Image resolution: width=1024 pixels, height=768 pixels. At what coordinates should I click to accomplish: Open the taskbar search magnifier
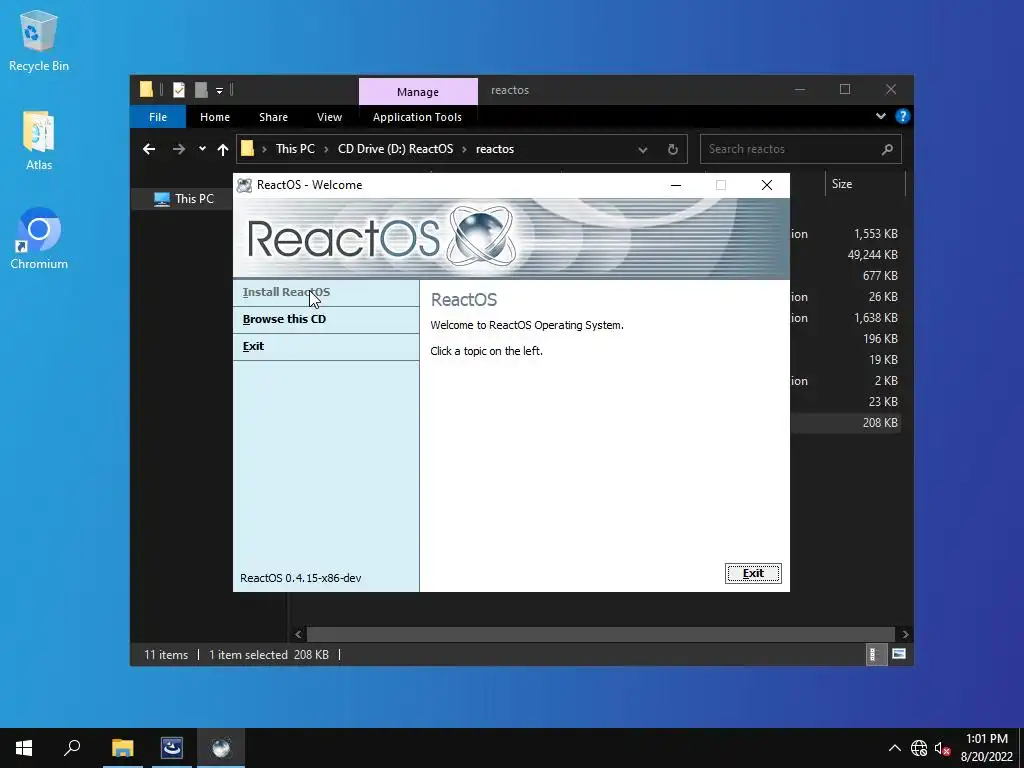(x=72, y=748)
